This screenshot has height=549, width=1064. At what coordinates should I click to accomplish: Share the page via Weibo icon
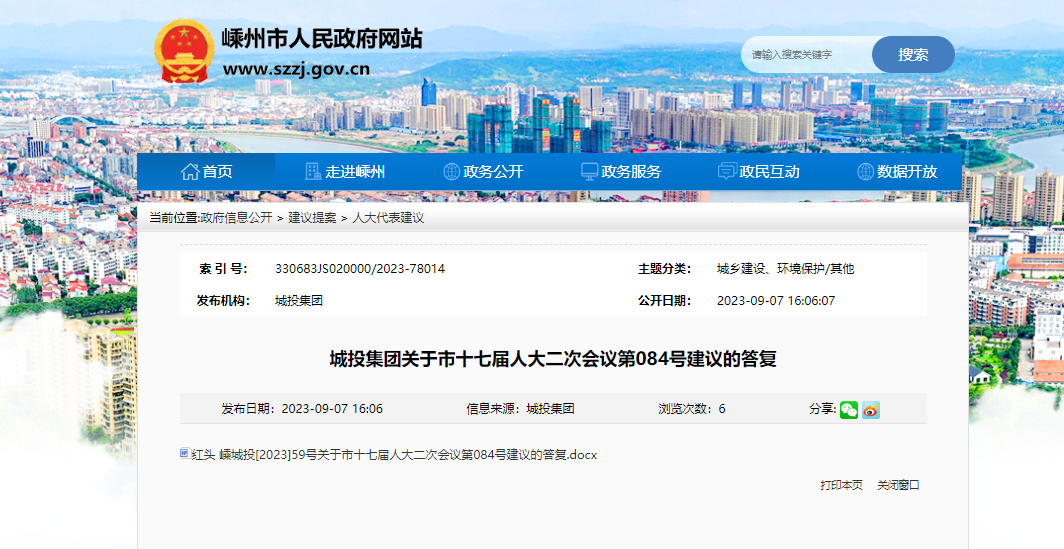[871, 409]
